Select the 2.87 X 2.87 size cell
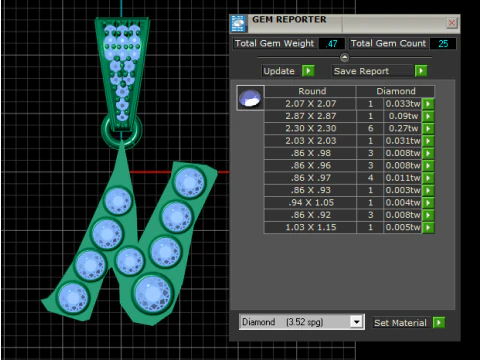 [x=310, y=116]
